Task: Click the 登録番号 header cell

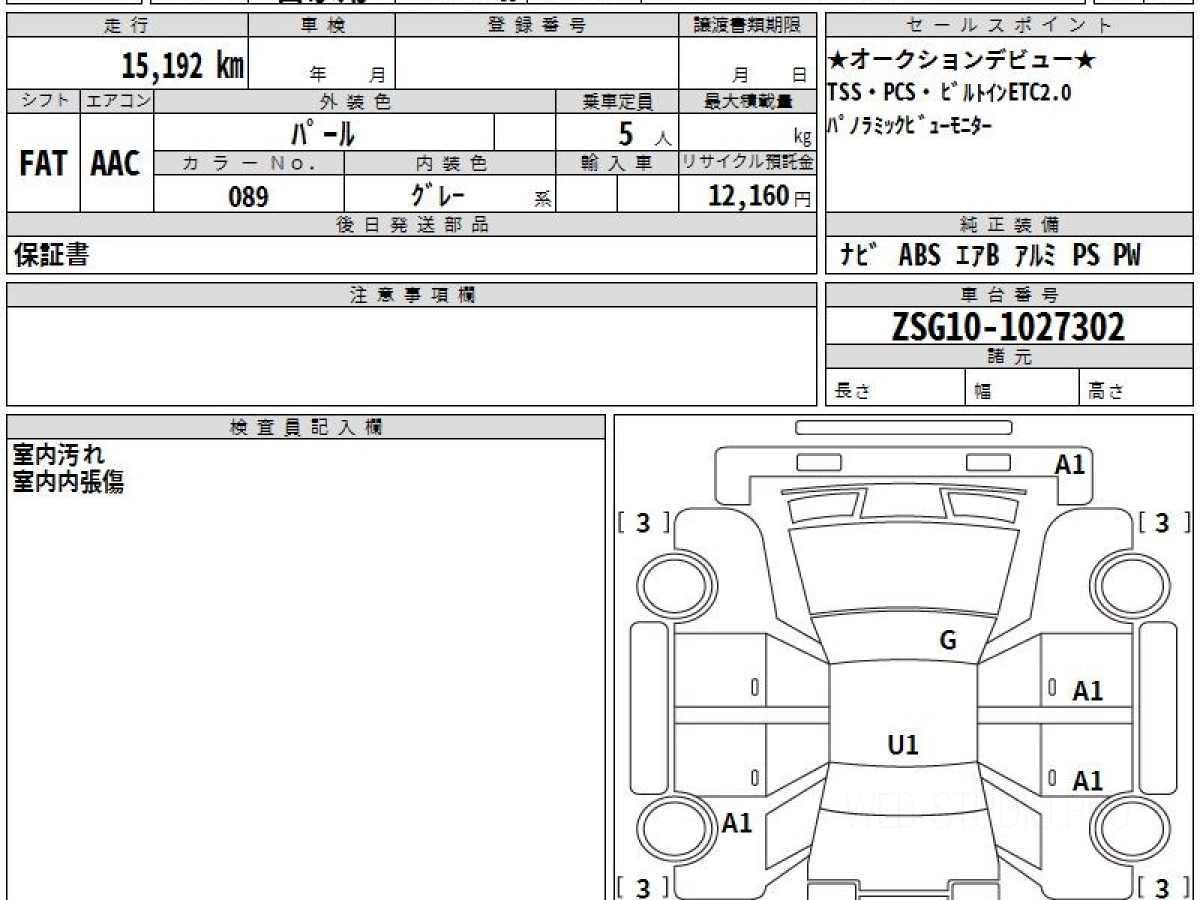Action: coord(537,26)
